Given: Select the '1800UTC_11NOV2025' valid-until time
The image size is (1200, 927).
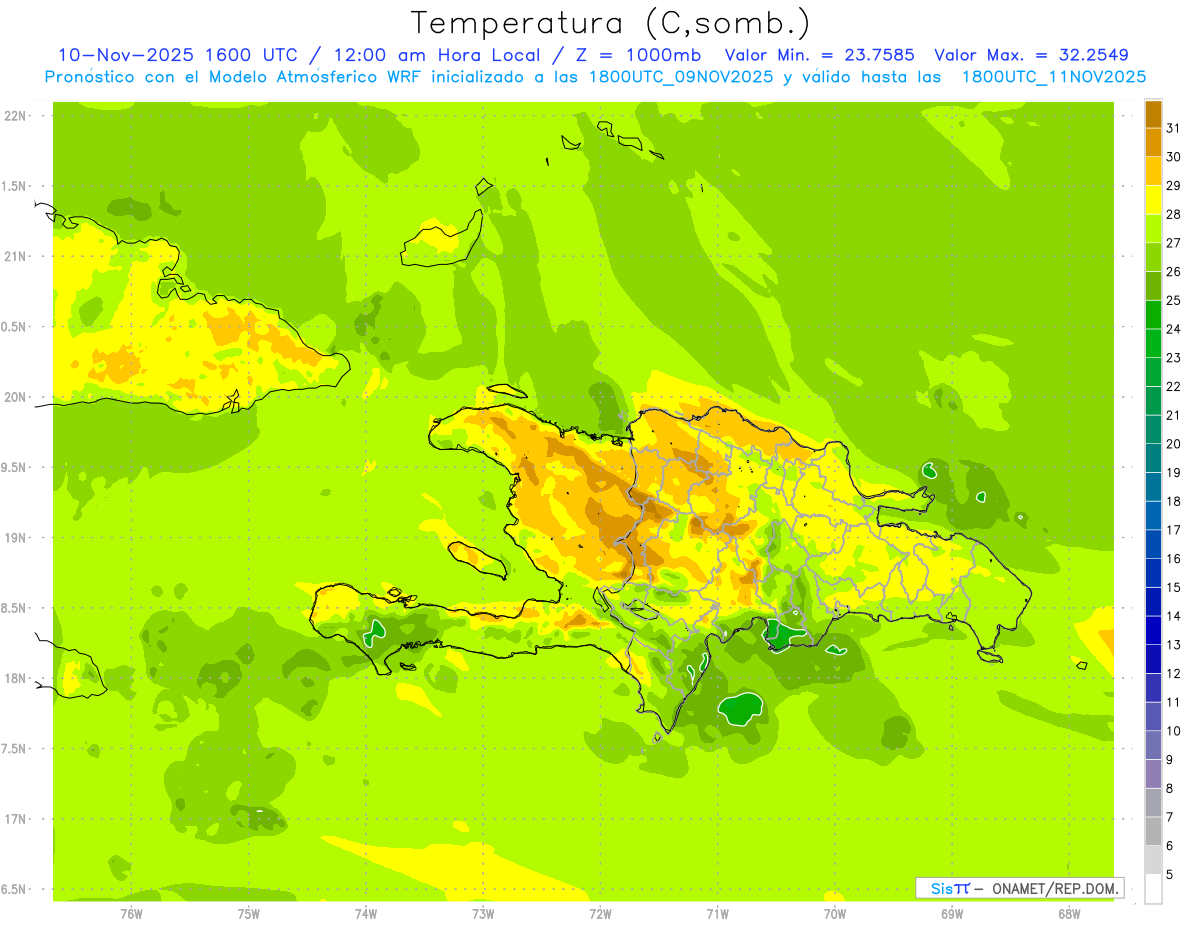Looking at the screenshot, I should (x=1054, y=77).
